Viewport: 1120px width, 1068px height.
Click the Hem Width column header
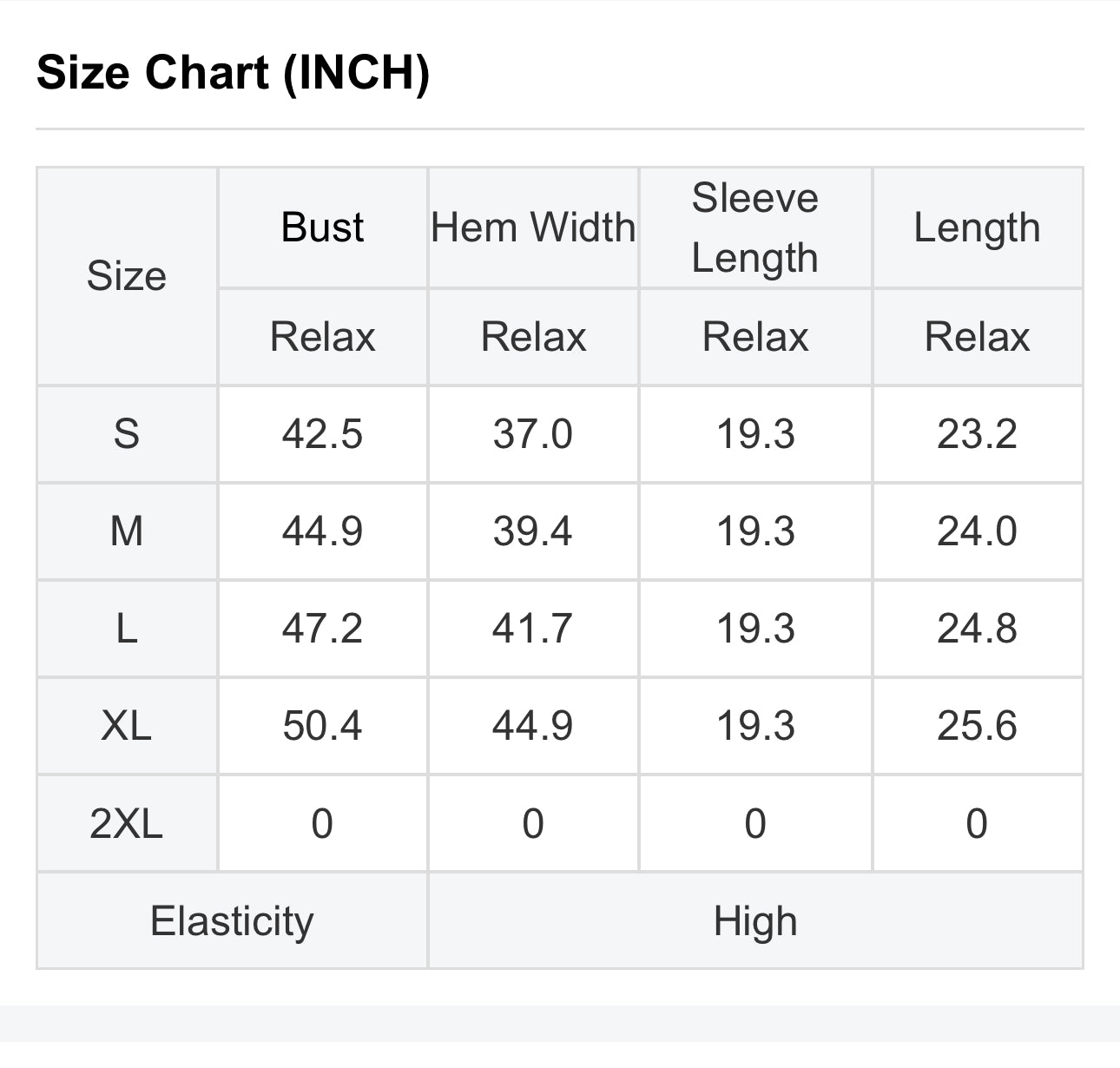(x=533, y=227)
